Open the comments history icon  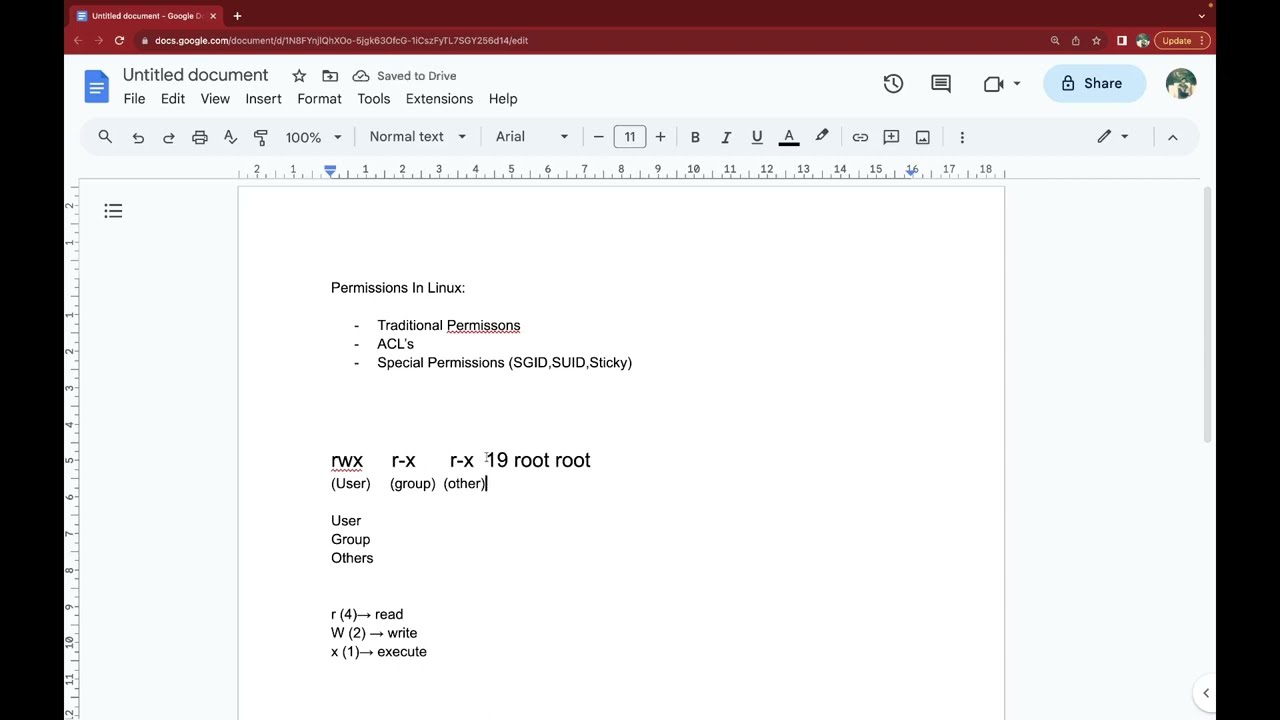[x=941, y=84]
